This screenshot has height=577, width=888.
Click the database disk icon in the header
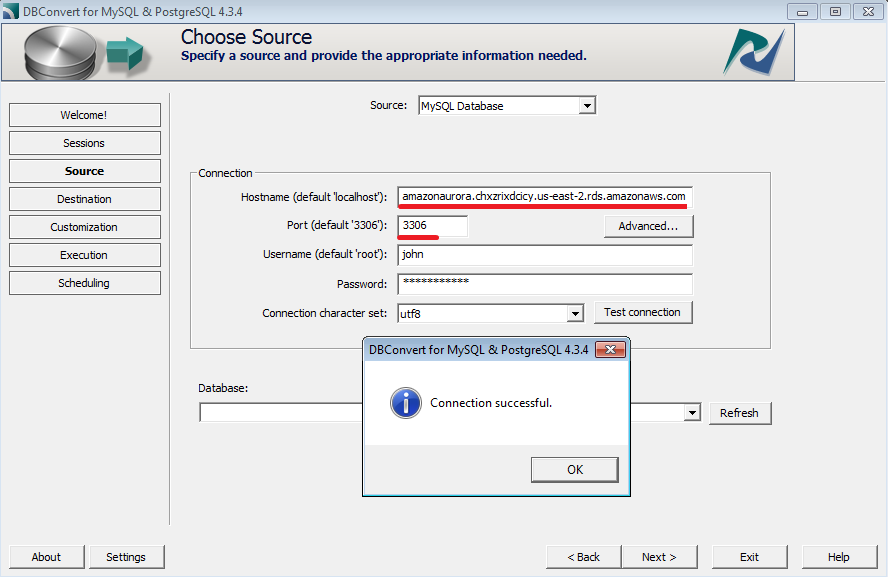pyautogui.click(x=60, y=53)
